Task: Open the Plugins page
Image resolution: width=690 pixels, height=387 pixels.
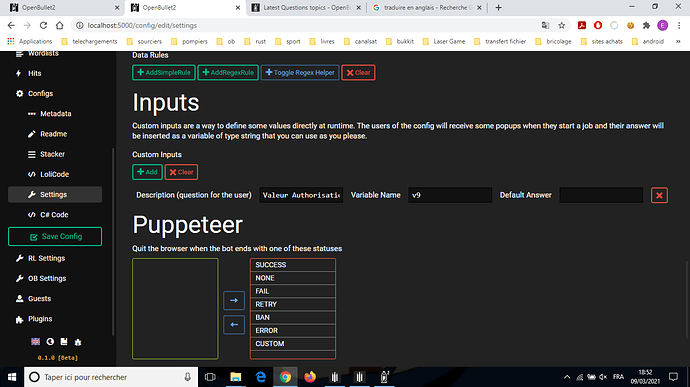Action: pos(40,319)
